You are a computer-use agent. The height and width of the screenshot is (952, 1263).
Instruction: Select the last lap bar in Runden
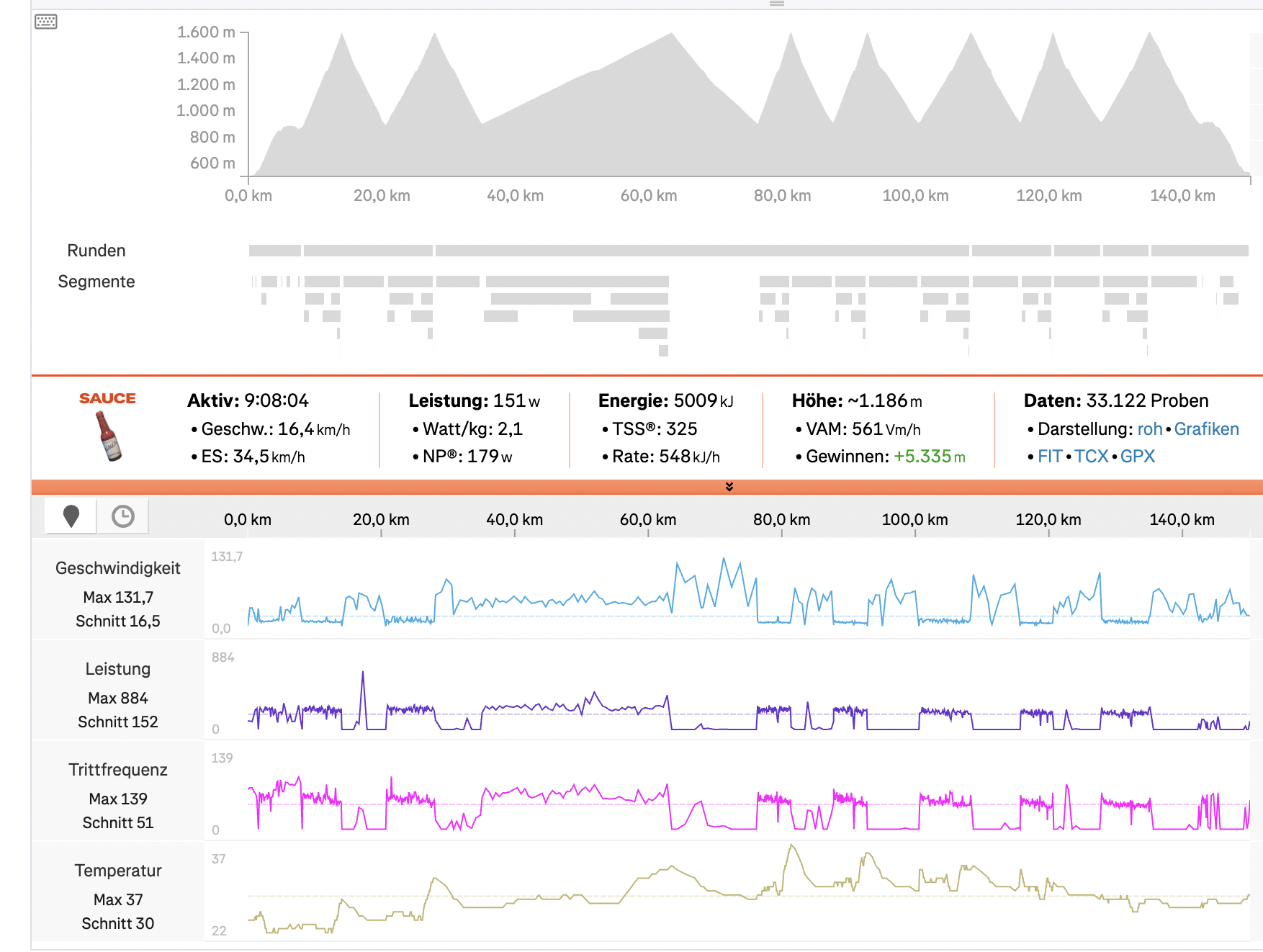(1200, 251)
